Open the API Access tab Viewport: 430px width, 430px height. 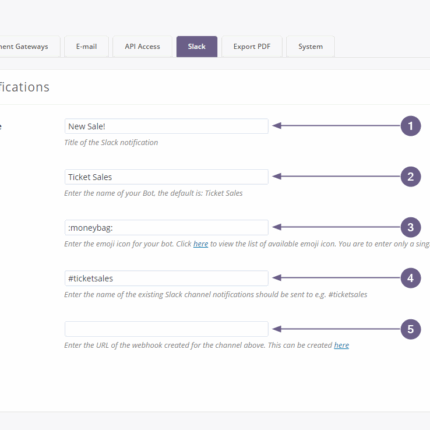142,47
